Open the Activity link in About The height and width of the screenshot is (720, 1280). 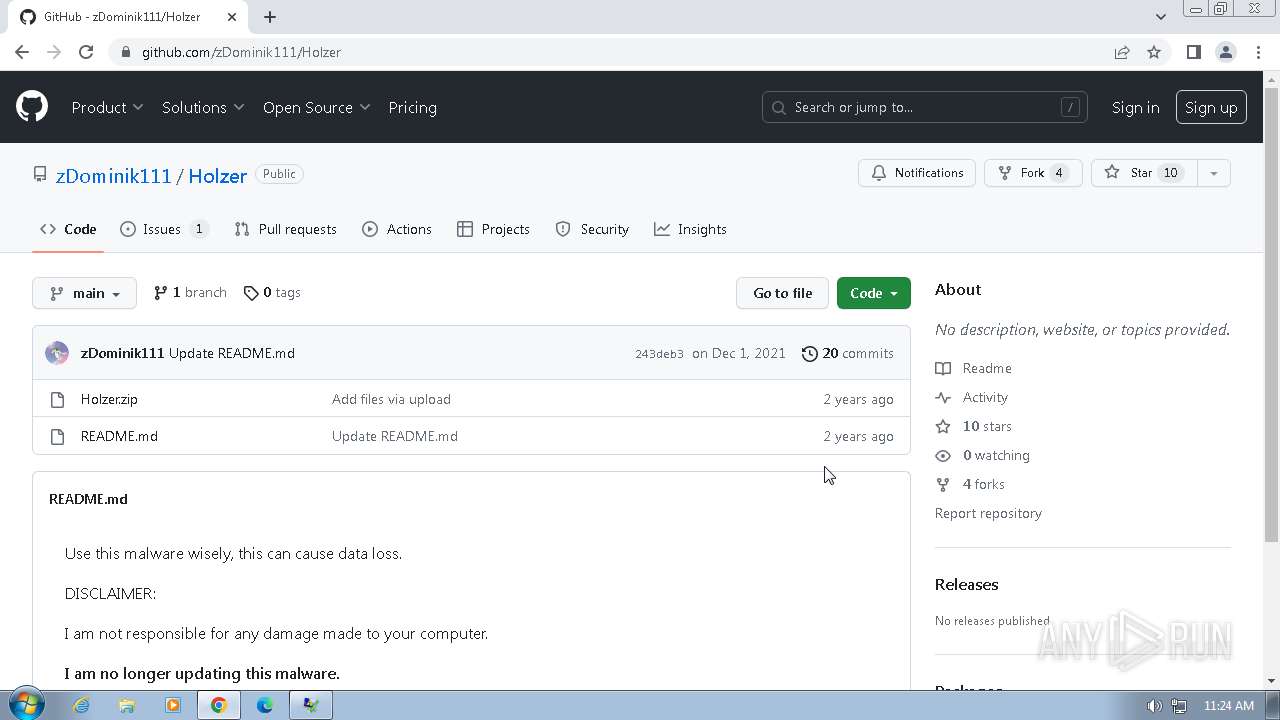[971, 397]
